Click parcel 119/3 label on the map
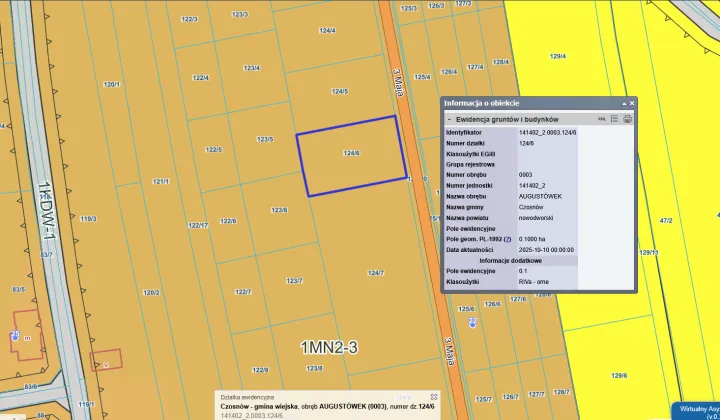720x420 pixels. [88, 219]
